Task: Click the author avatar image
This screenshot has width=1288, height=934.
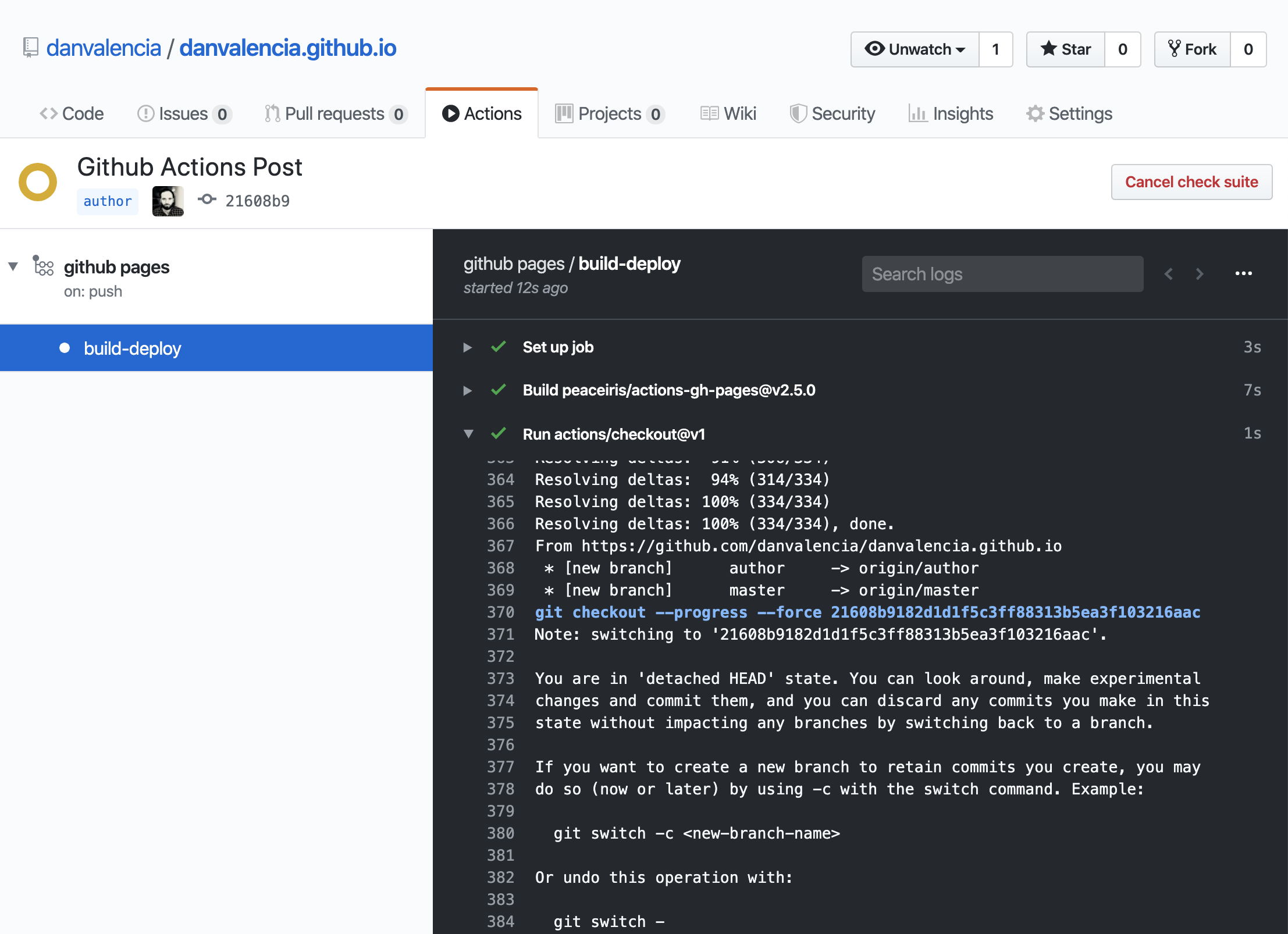Action: 168,201
